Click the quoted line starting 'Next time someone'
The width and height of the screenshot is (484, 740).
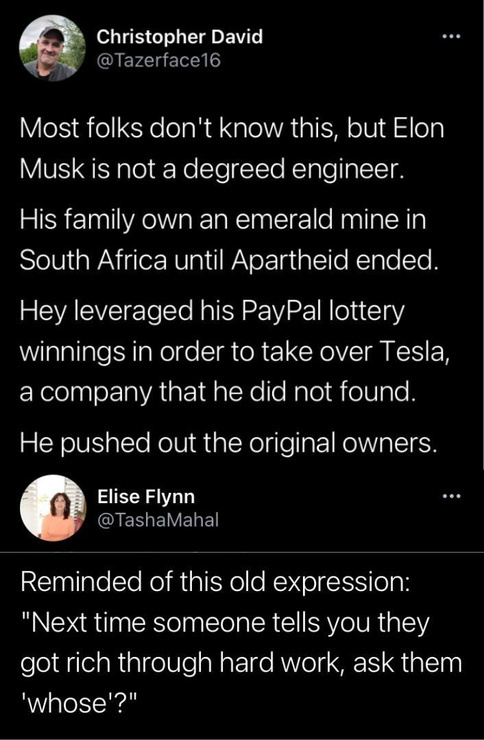point(225,623)
